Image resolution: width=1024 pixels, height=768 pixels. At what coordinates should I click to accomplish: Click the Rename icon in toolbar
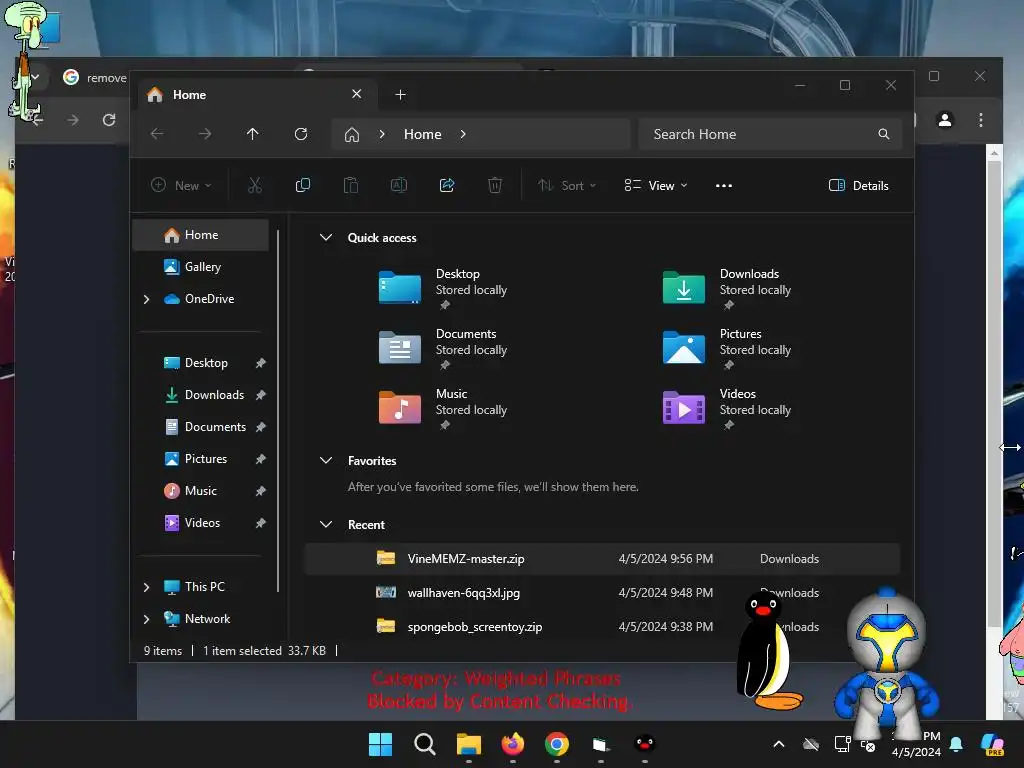(398, 185)
